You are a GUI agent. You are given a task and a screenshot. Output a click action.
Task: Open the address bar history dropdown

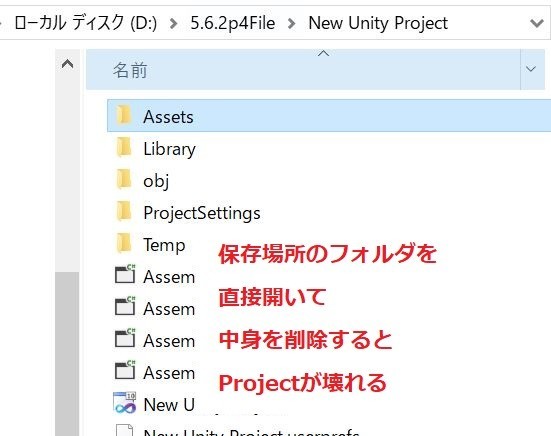[537, 24]
